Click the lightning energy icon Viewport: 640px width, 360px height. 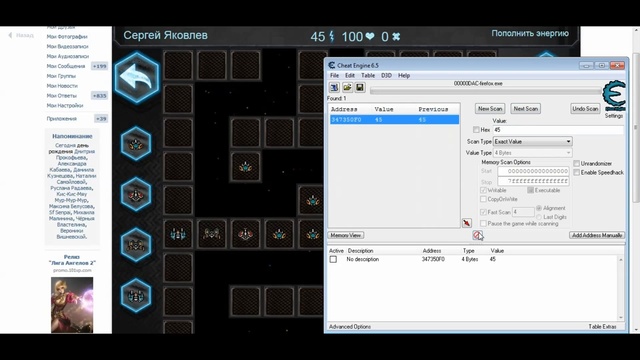pyautogui.click(x=332, y=36)
